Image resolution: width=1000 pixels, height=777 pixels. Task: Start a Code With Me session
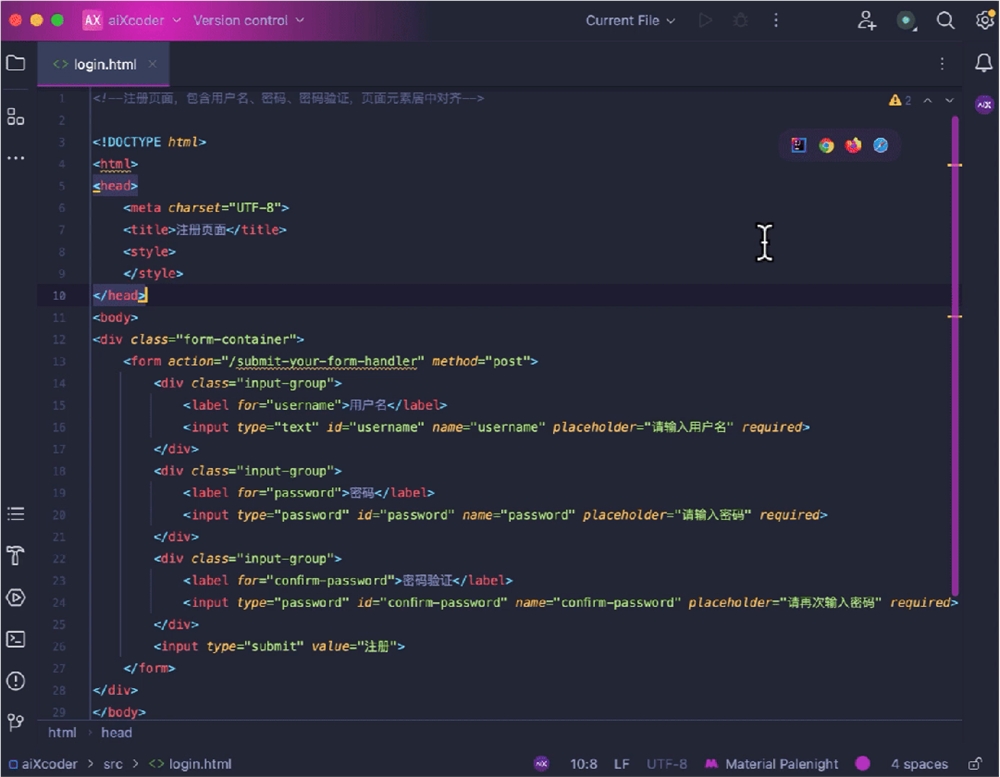(x=866, y=20)
